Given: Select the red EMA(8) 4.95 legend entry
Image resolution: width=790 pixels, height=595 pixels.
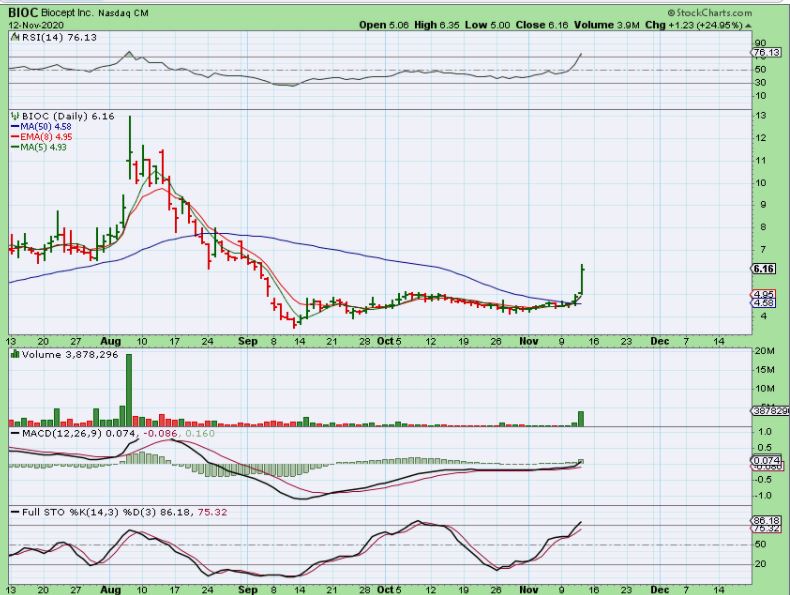Looking at the screenshot, I should coord(41,137).
